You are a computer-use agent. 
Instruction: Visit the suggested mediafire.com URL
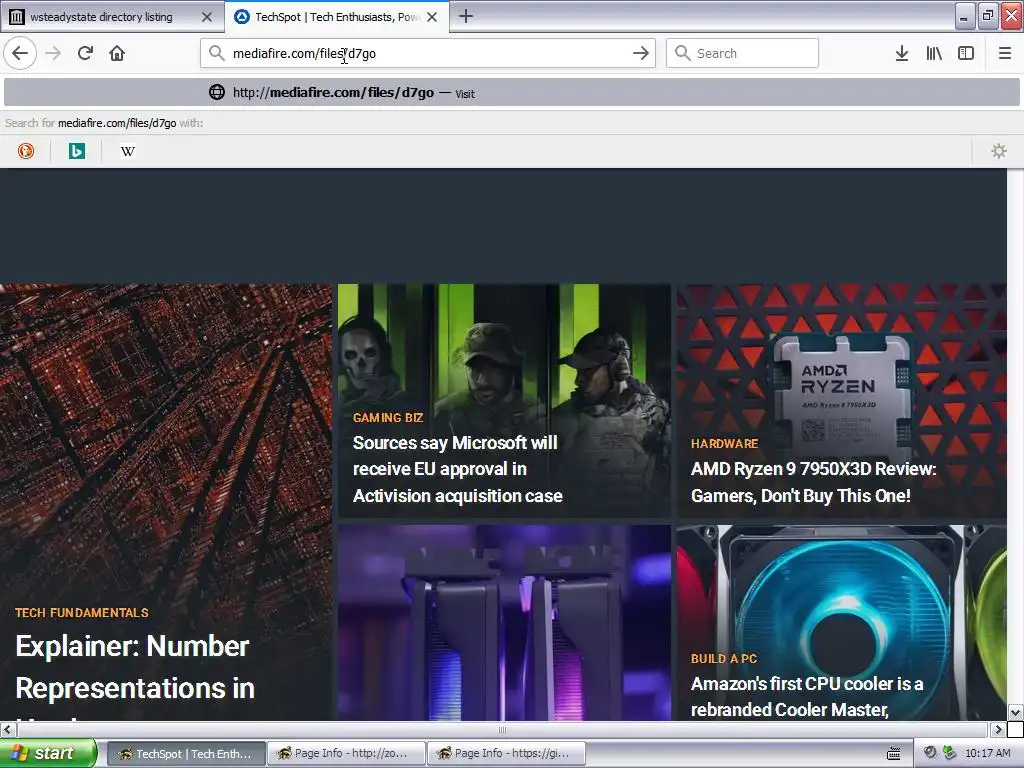click(x=511, y=92)
